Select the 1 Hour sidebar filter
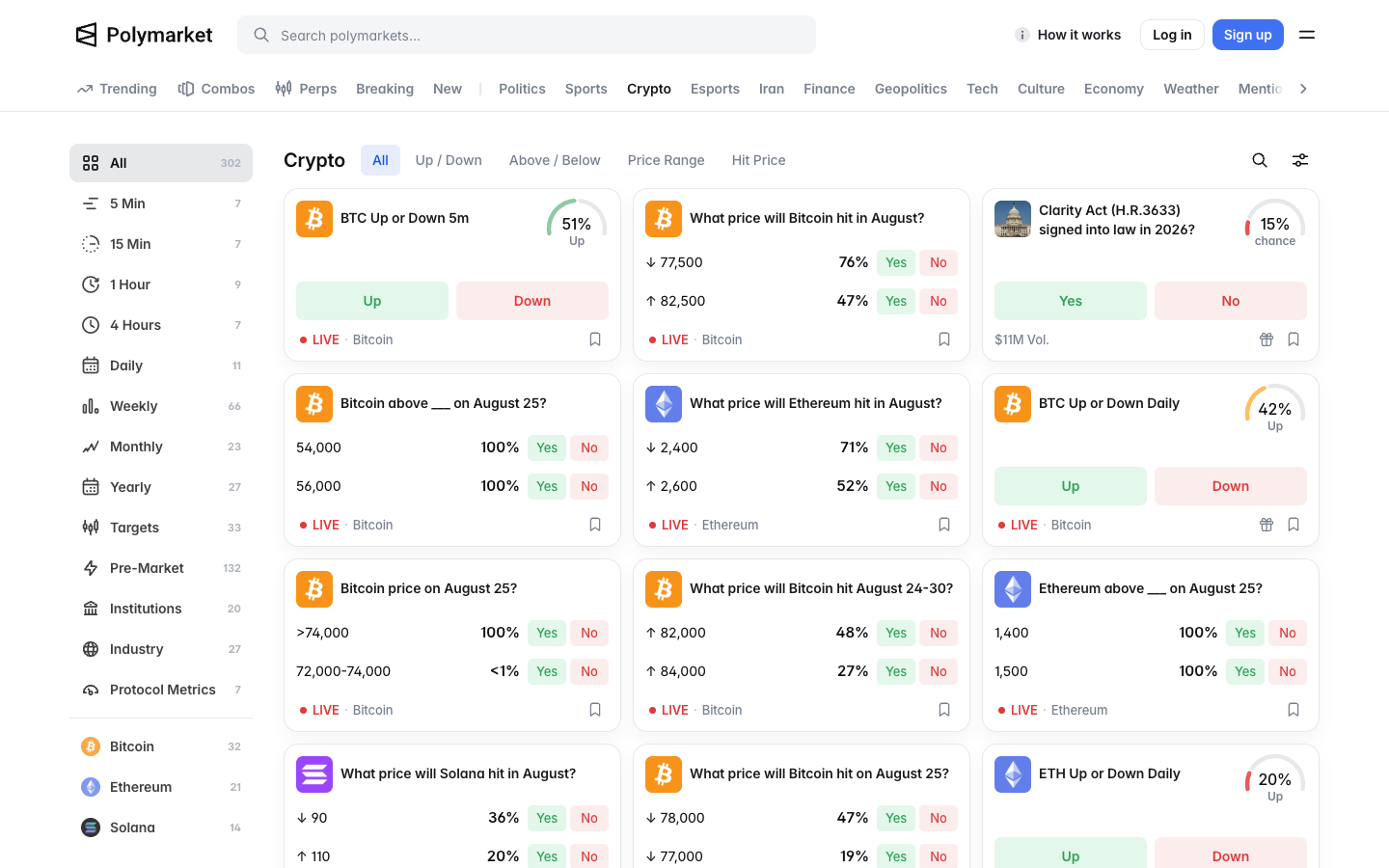The width and height of the screenshot is (1389, 868). click(161, 285)
